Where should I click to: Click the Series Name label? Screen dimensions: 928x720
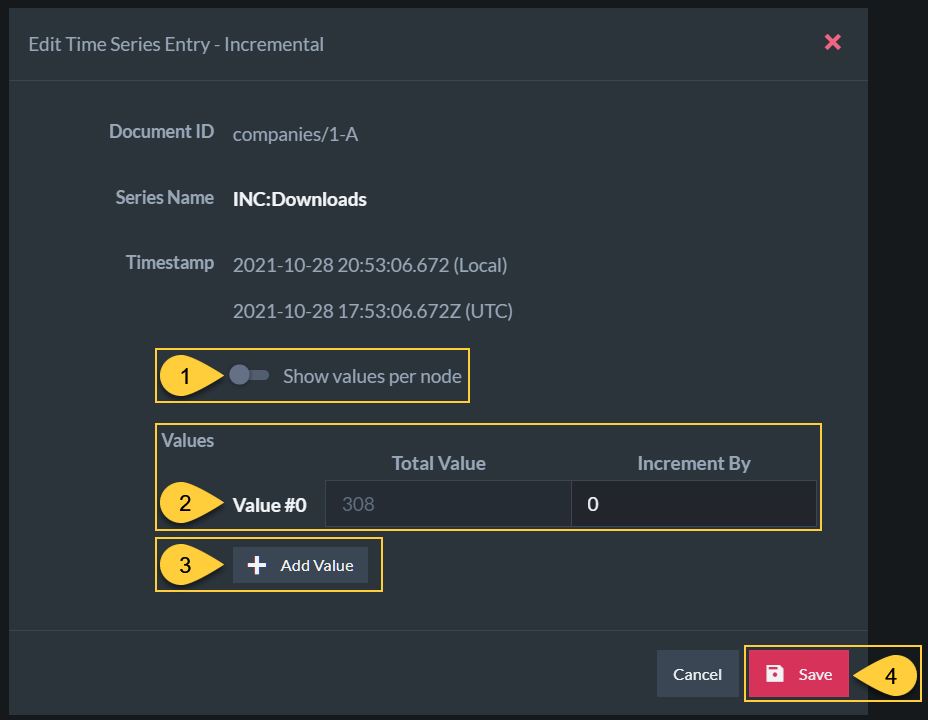tap(165, 197)
